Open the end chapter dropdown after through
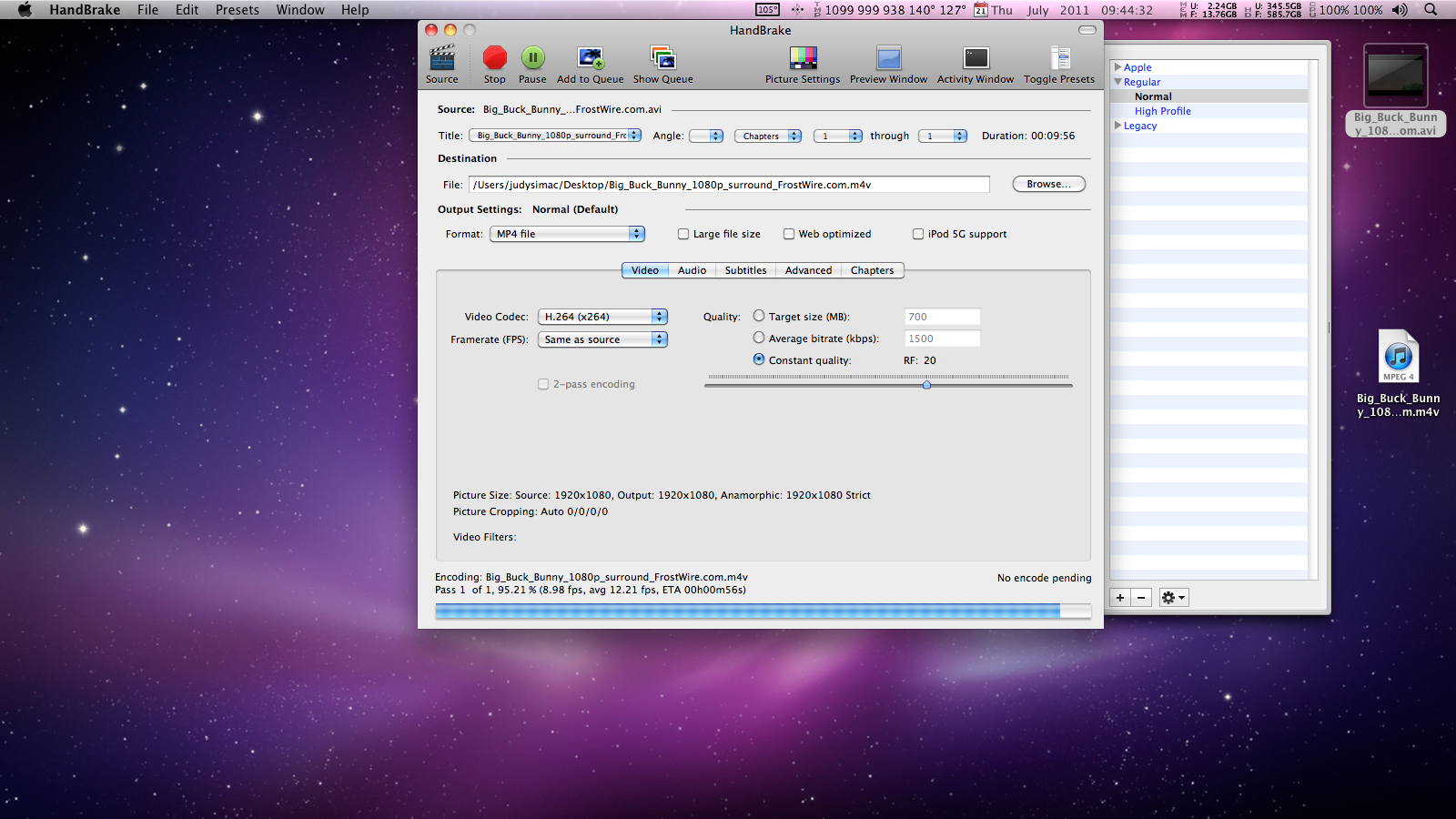Image resolution: width=1456 pixels, height=819 pixels. (943, 136)
